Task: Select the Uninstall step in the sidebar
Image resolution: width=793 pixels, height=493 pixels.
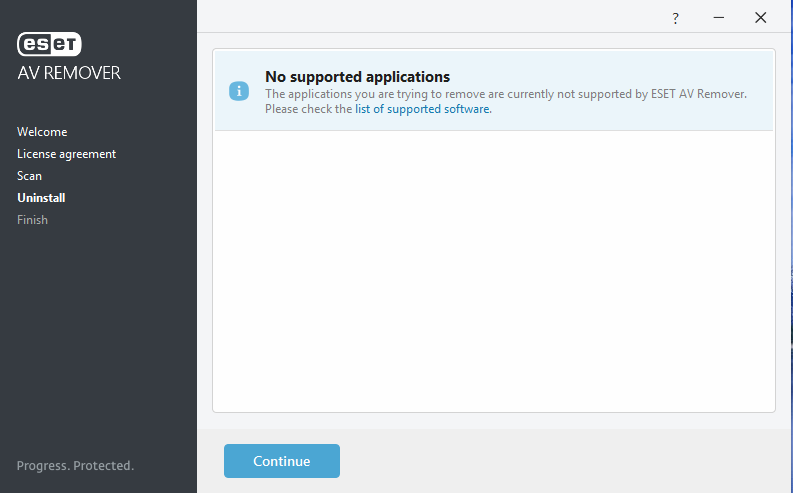Action: point(41,198)
